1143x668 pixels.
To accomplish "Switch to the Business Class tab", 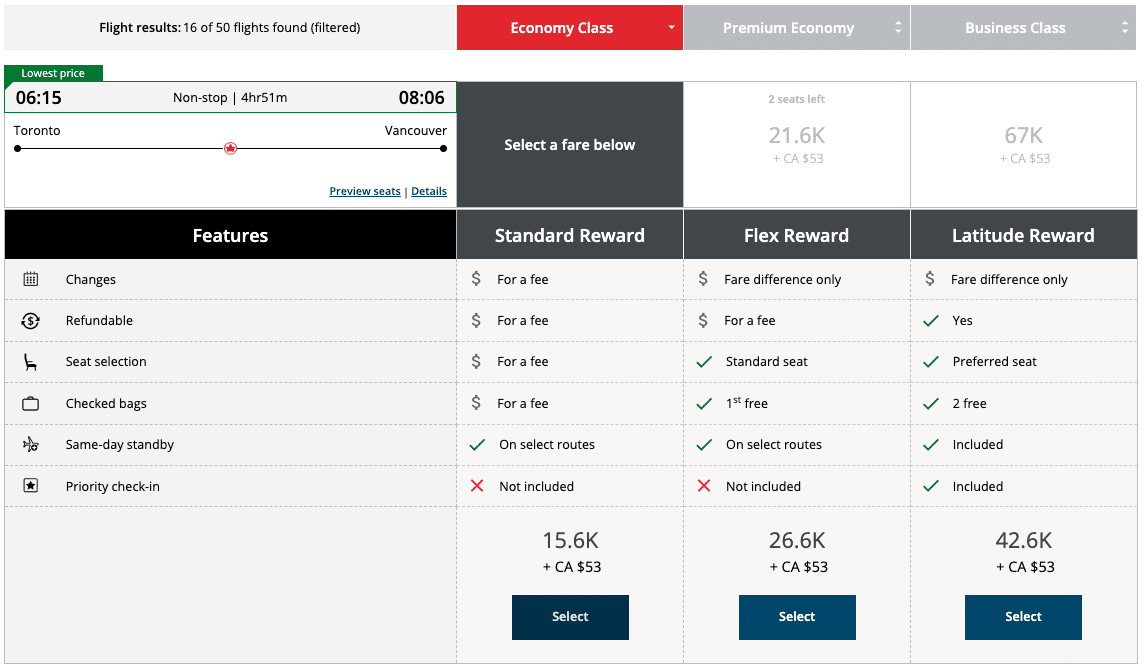I will tap(1015, 27).
